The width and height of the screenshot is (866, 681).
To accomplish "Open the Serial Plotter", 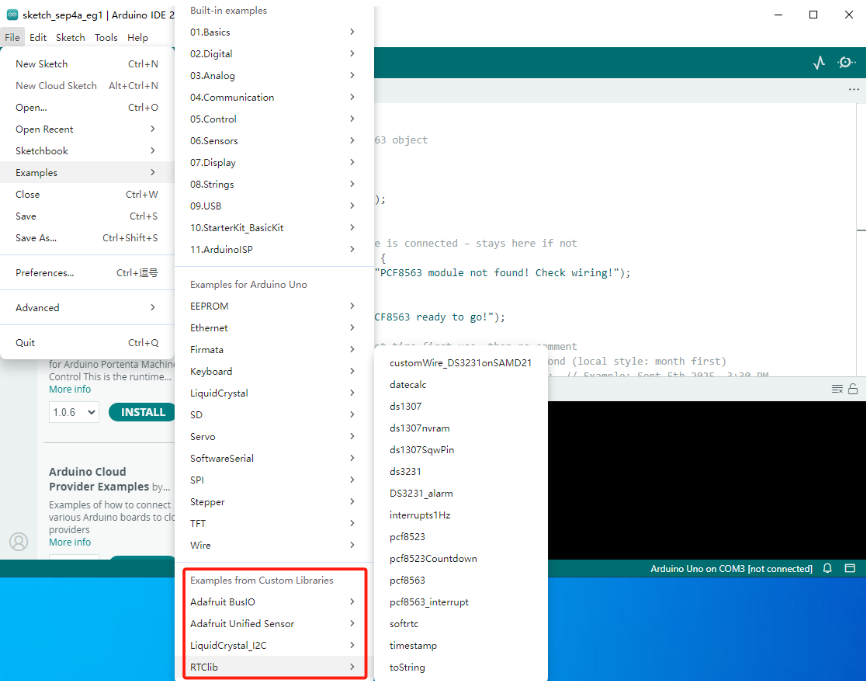I will (x=819, y=62).
